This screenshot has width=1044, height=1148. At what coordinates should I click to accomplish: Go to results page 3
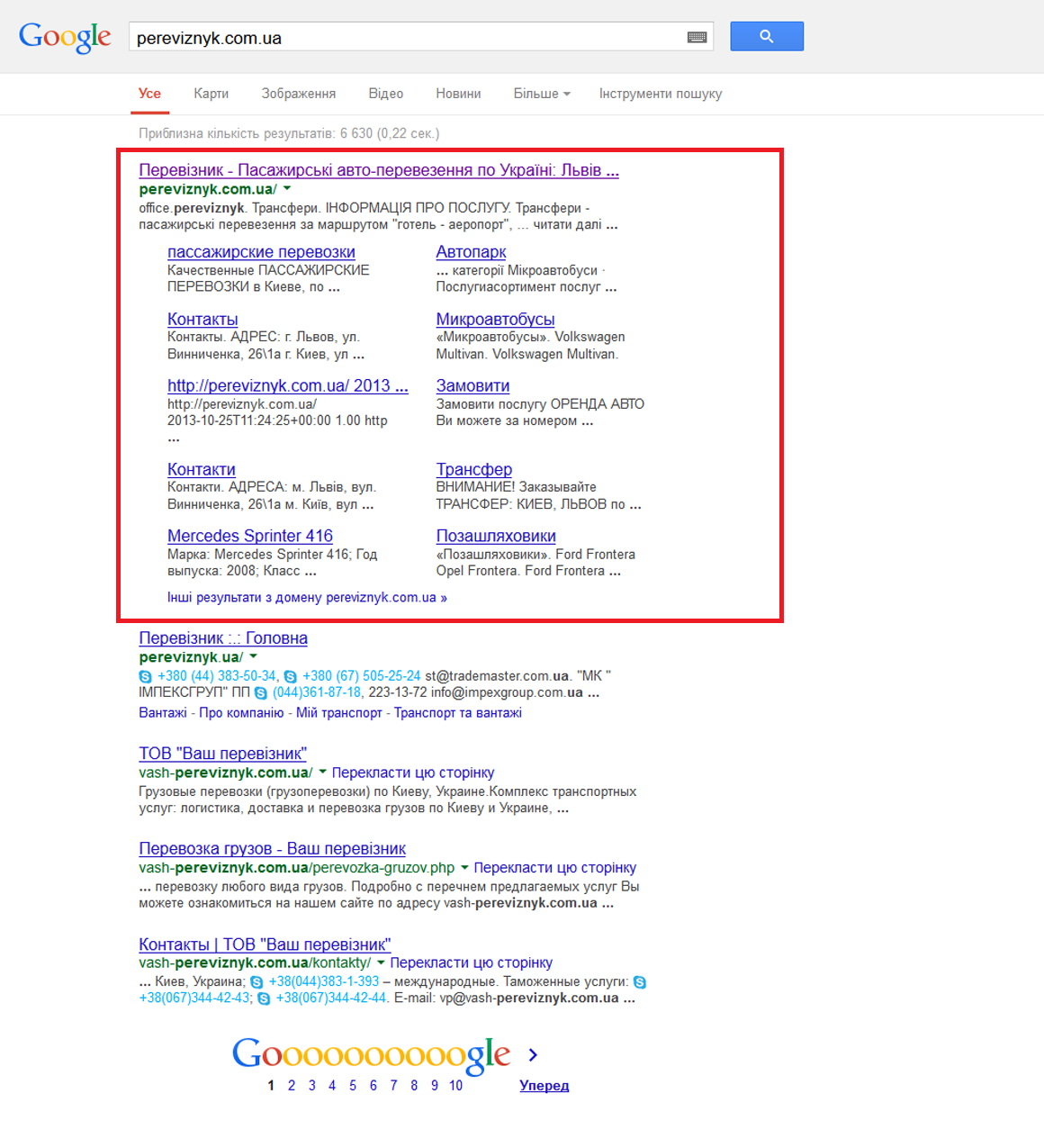tap(312, 1086)
